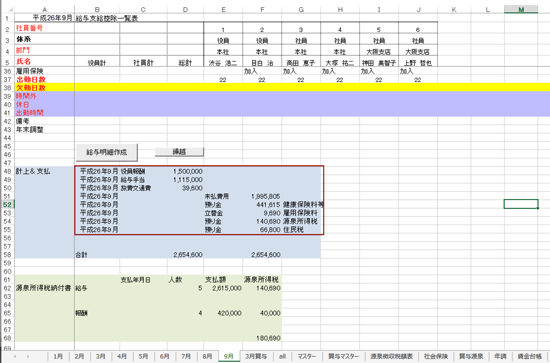Click the 体系 label cell

(x=45, y=39)
